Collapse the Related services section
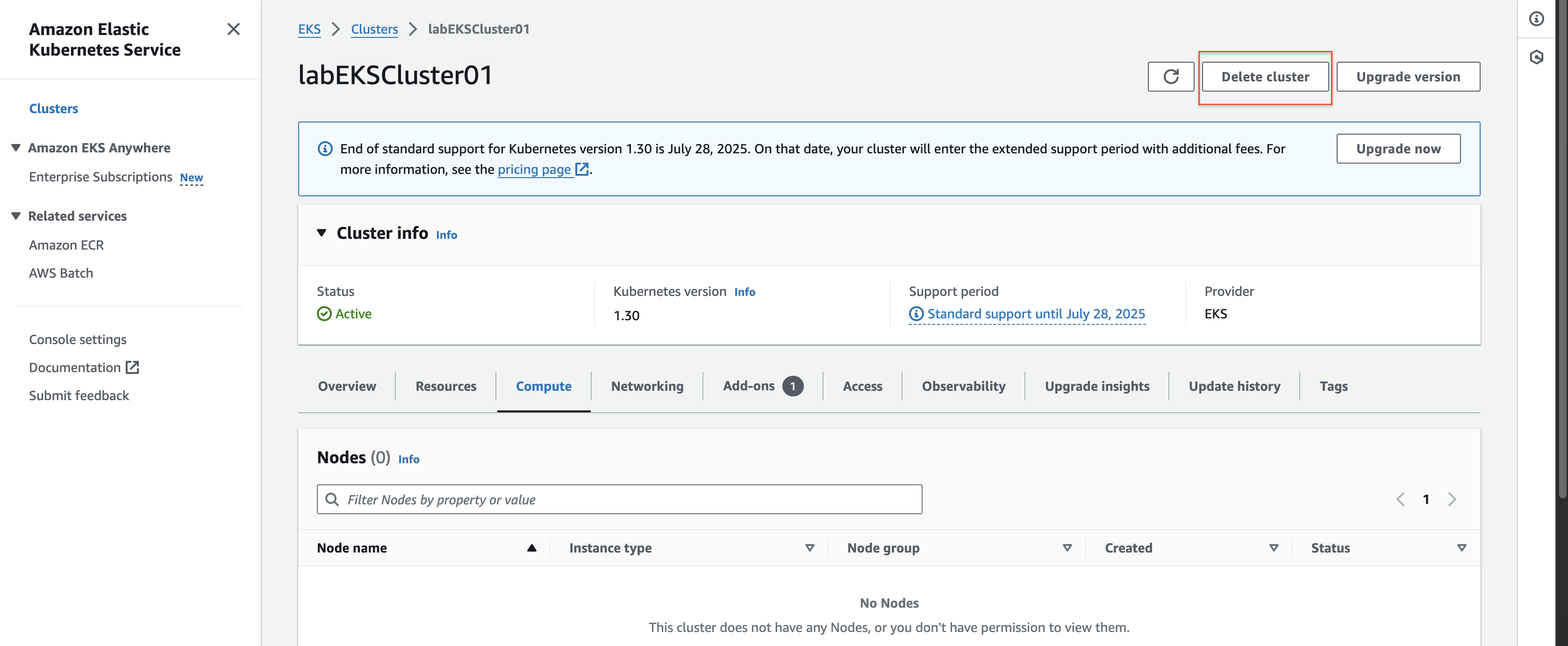1568x646 pixels. click(x=16, y=216)
